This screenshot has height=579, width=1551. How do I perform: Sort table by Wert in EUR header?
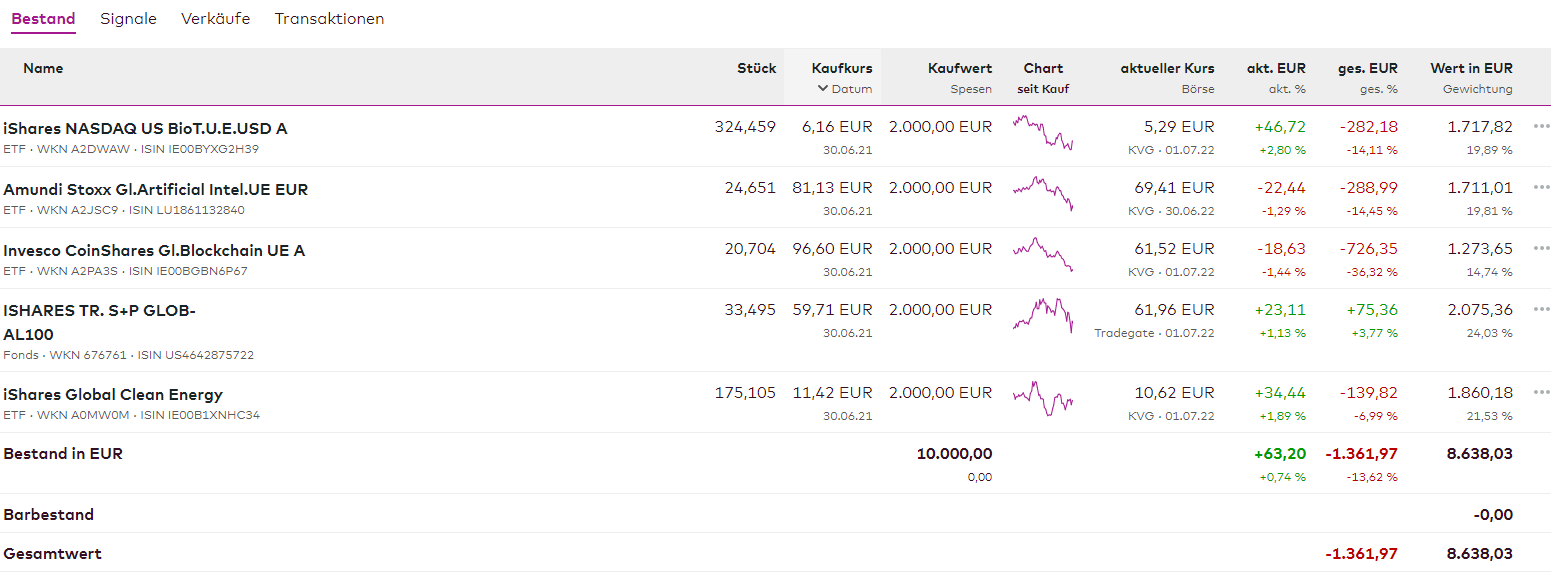tap(1471, 69)
